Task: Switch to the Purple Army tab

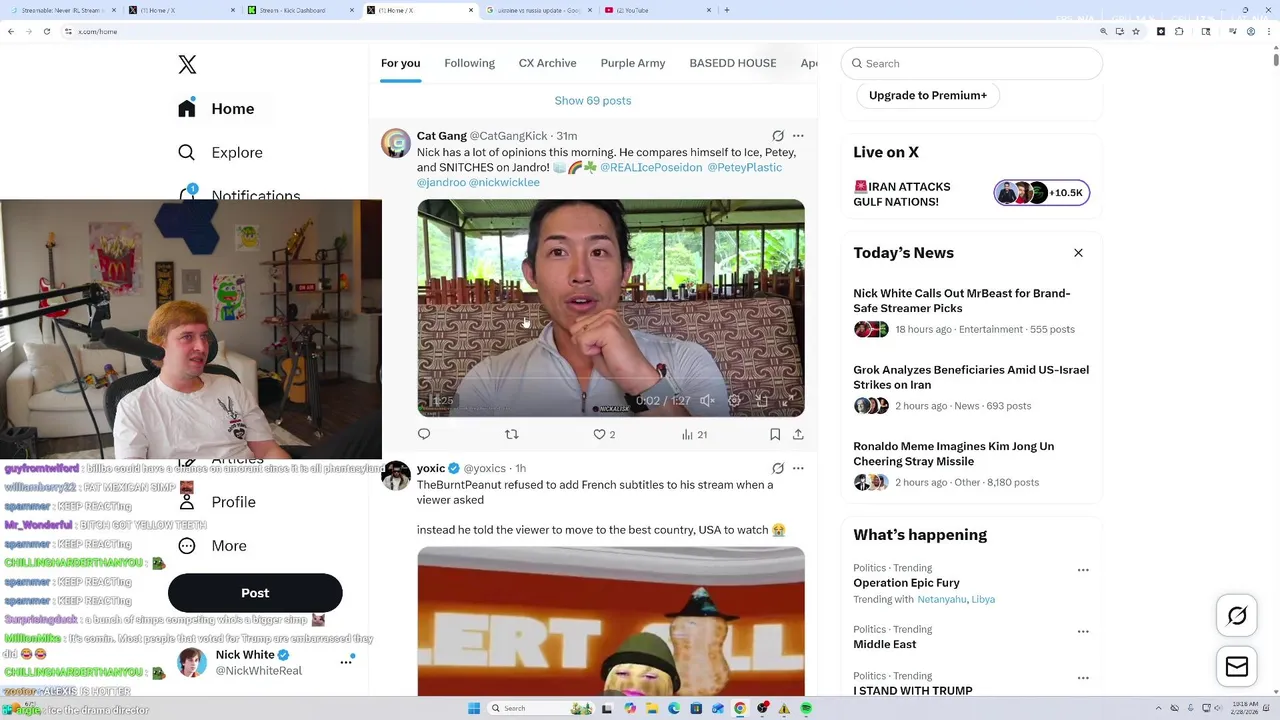Action: (633, 63)
